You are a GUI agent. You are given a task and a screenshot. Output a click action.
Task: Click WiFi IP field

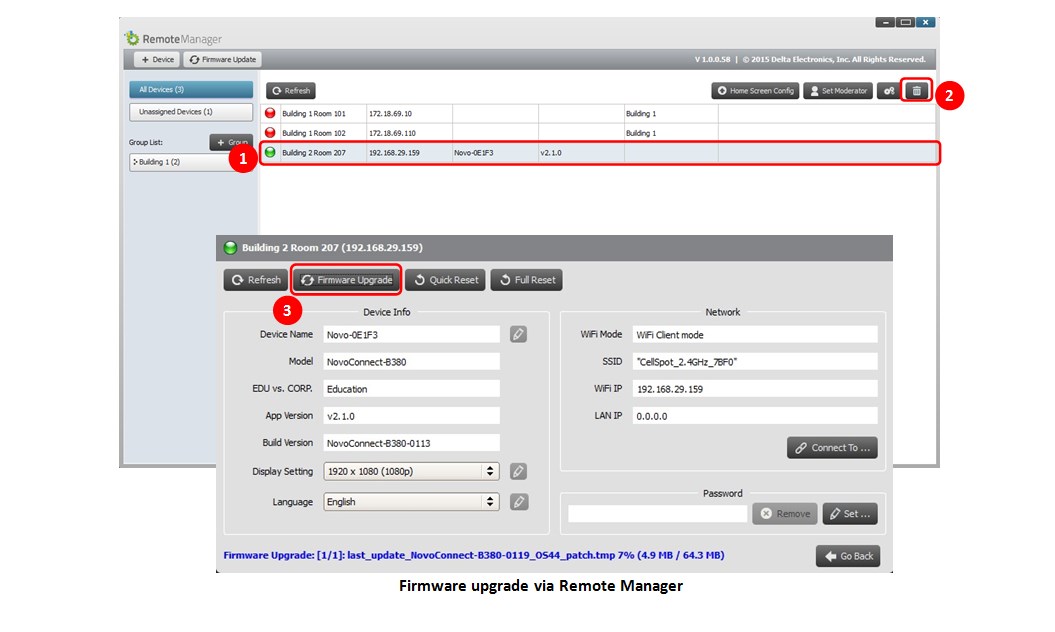755,389
